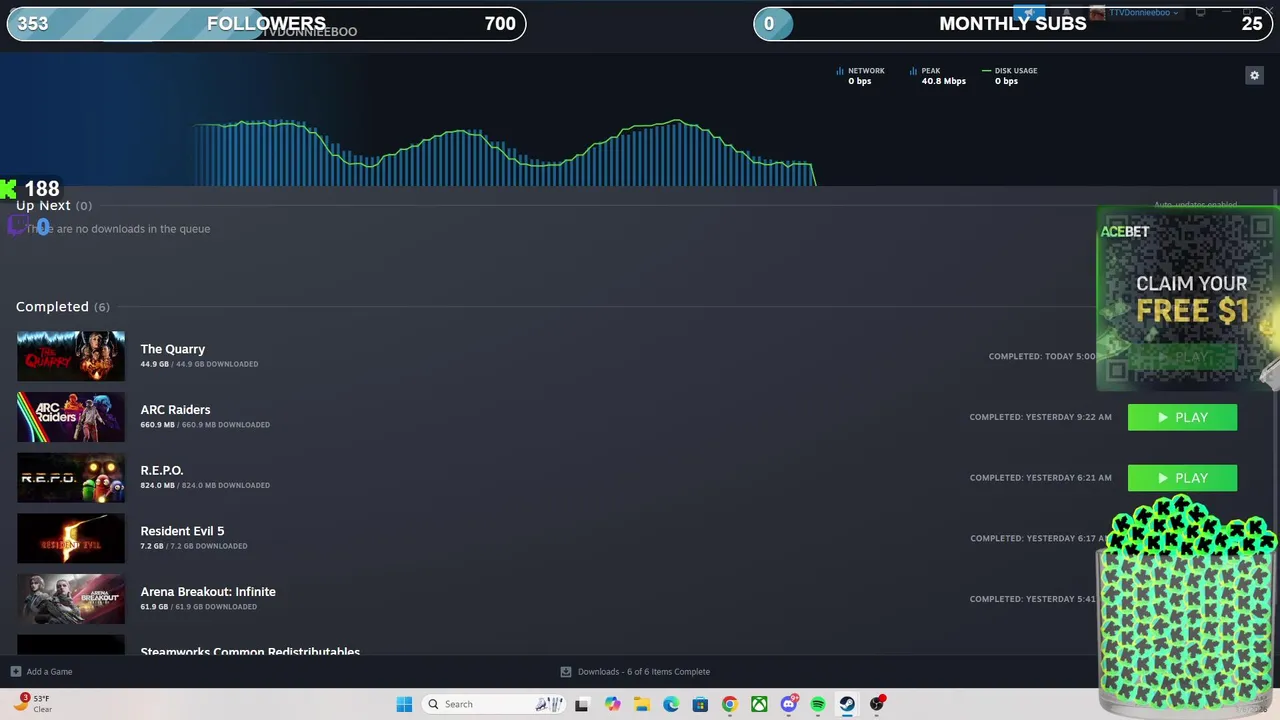Open Downloads status at bottom bar

point(635,672)
